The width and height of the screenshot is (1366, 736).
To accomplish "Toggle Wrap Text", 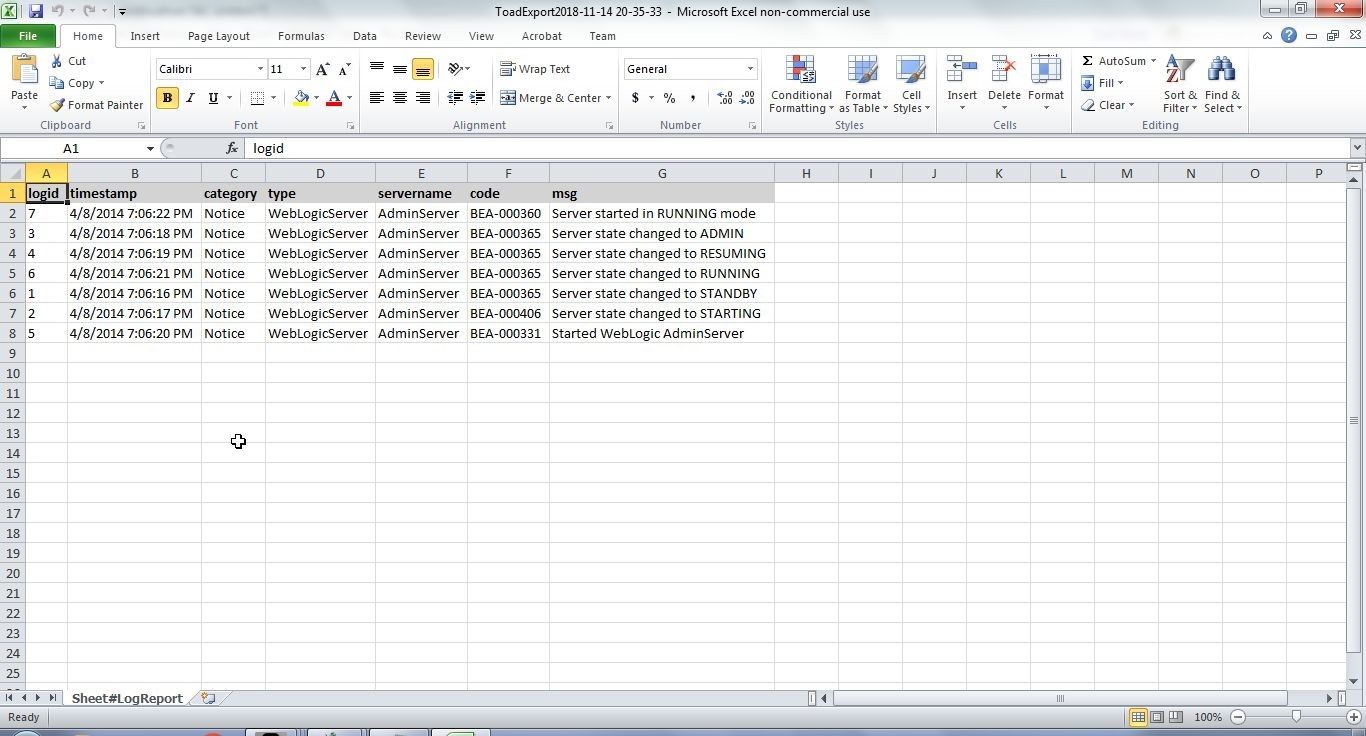I will [535, 69].
